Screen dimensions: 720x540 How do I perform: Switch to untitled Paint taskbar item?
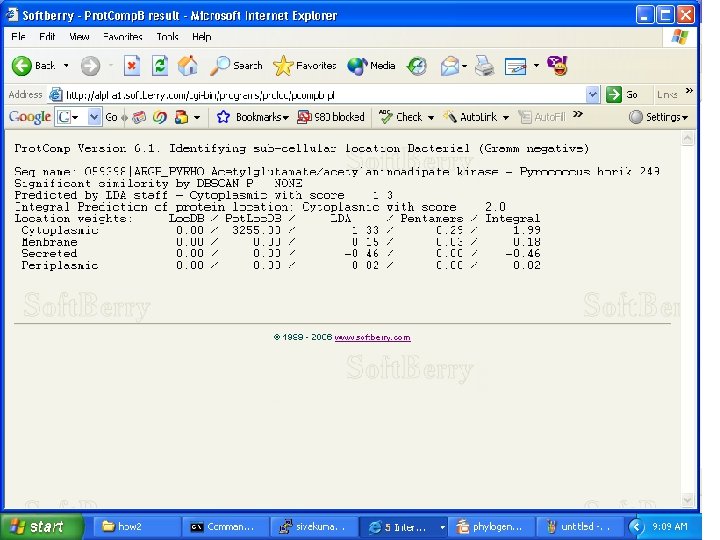point(579,526)
